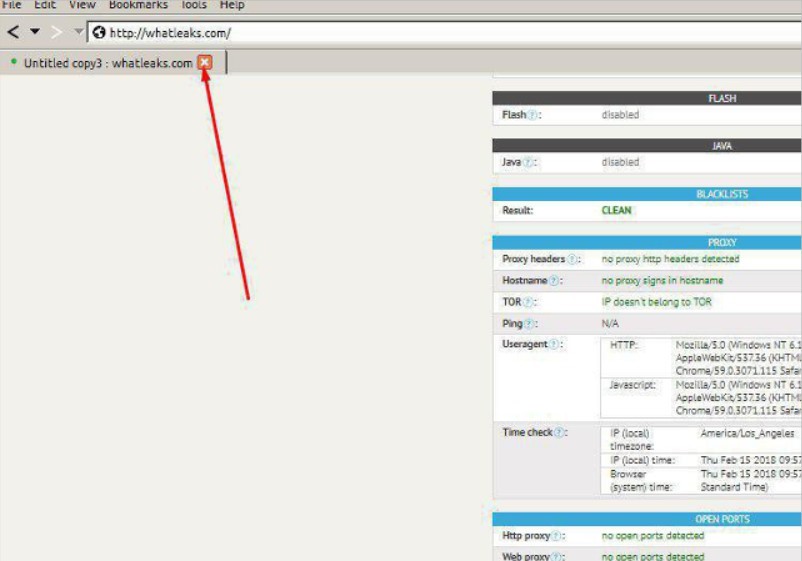Click the Http proxy help icon

coord(557,536)
